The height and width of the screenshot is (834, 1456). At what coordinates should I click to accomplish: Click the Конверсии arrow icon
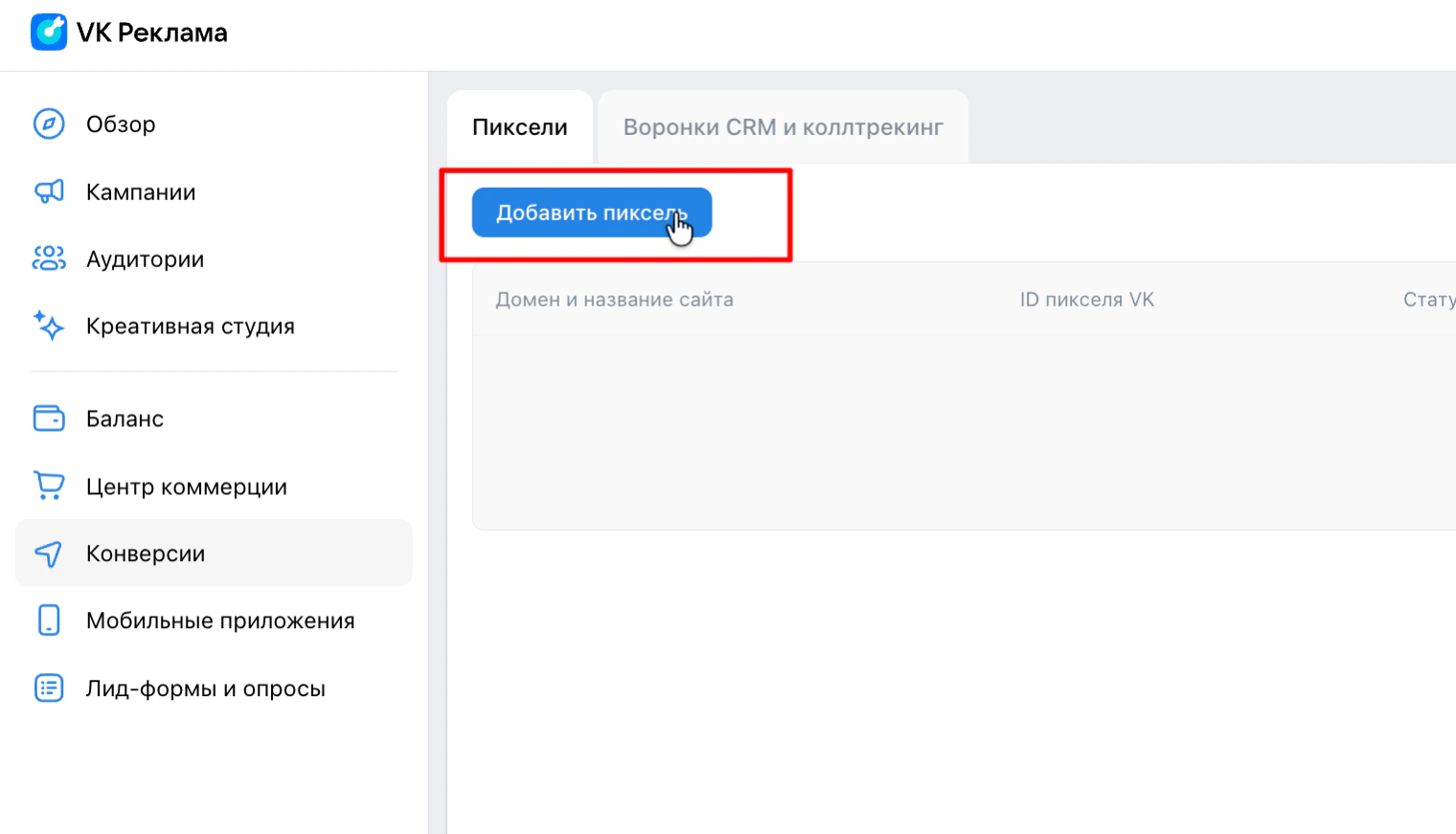point(49,553)
